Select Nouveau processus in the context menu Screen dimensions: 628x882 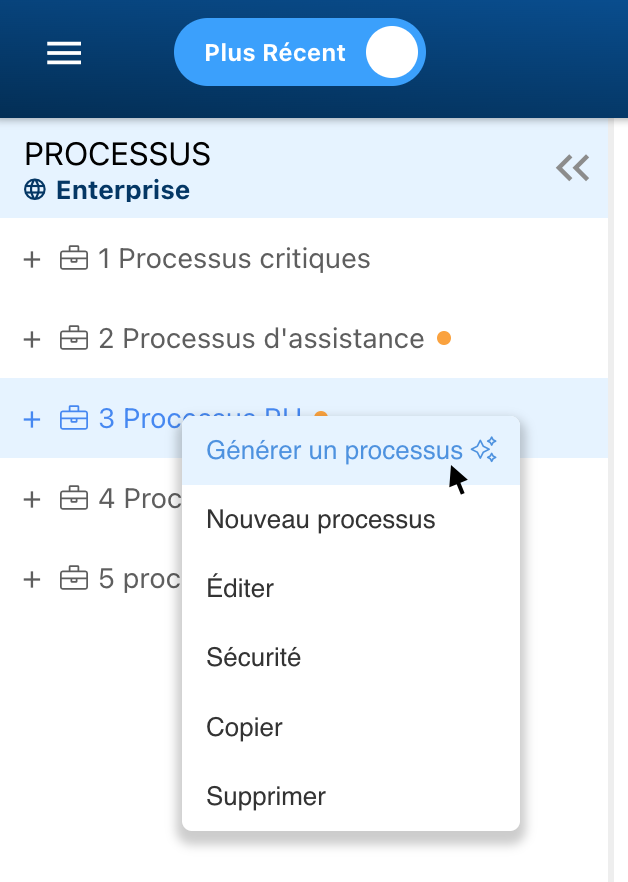[321, 520]
